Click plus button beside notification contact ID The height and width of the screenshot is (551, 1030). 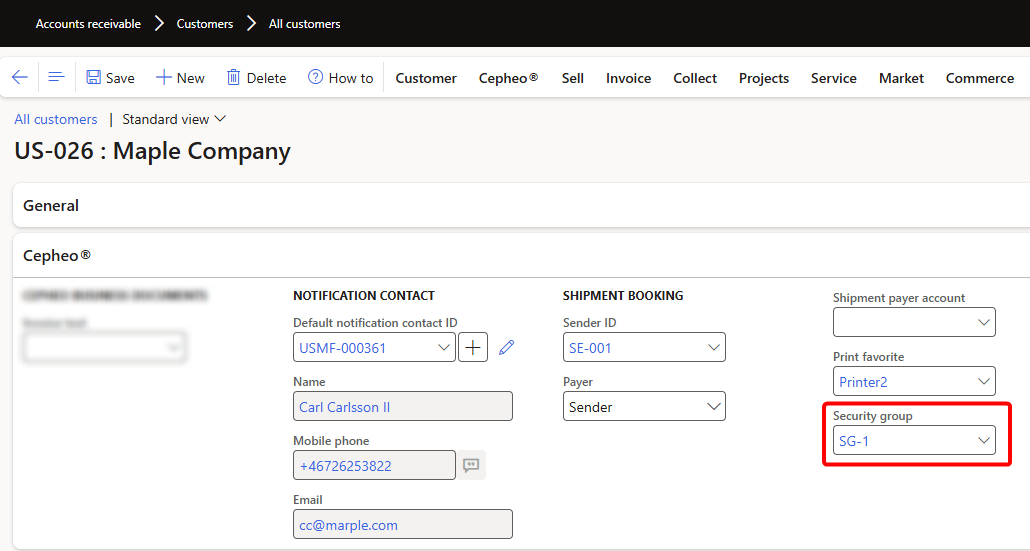click(x=473, y=348)
